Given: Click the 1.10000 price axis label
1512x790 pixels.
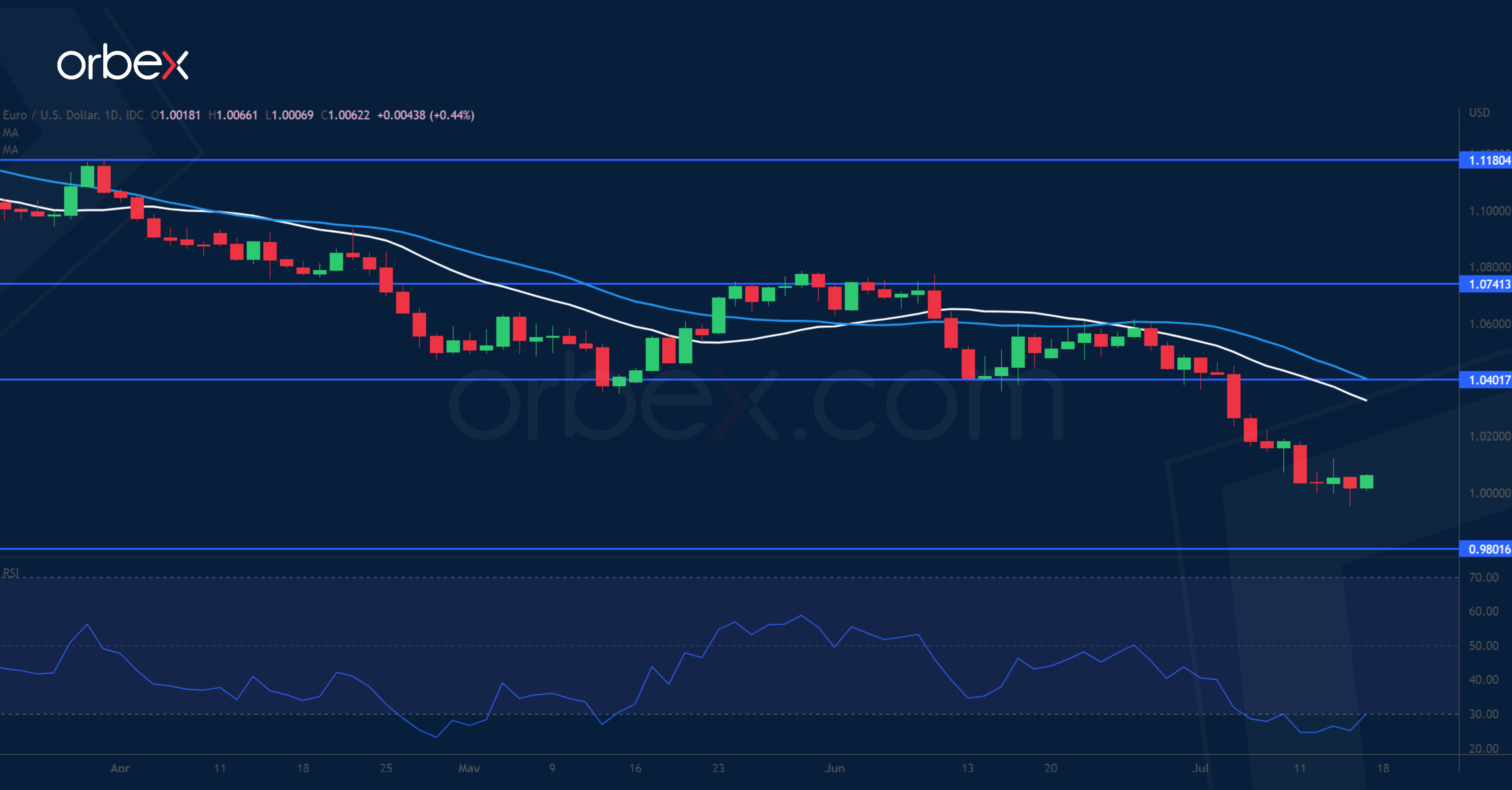Looking at the screenshot, I should click(x=1489, y=211).
